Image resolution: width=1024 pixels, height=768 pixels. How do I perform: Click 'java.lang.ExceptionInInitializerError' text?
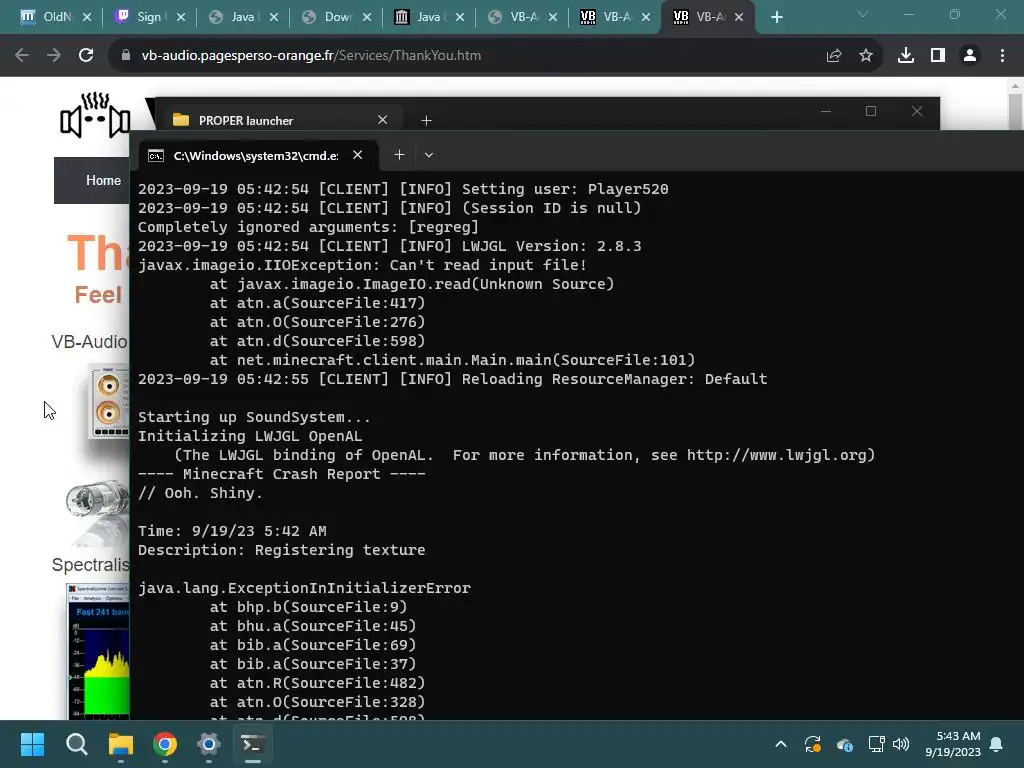tap(304, 588)
